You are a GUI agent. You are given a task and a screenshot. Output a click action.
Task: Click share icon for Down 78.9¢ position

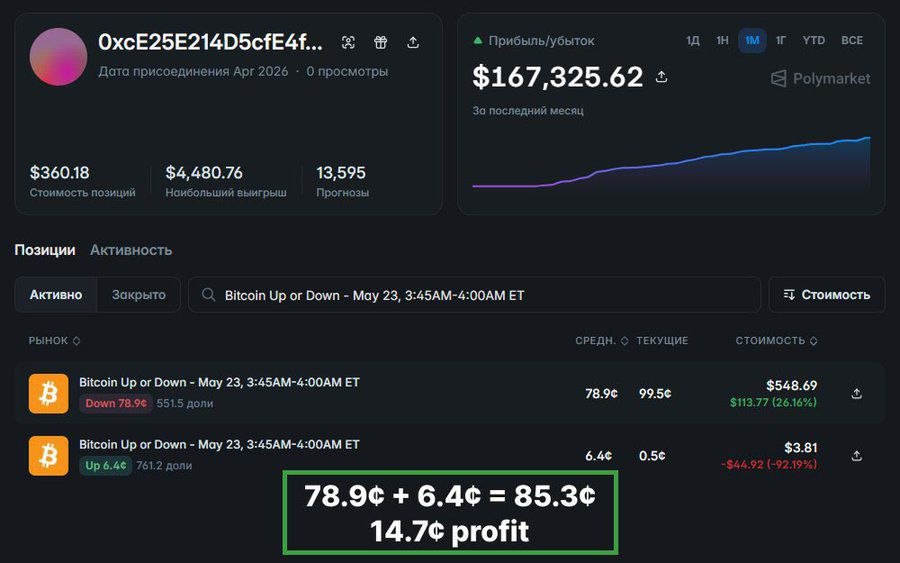tap(856, 394)
